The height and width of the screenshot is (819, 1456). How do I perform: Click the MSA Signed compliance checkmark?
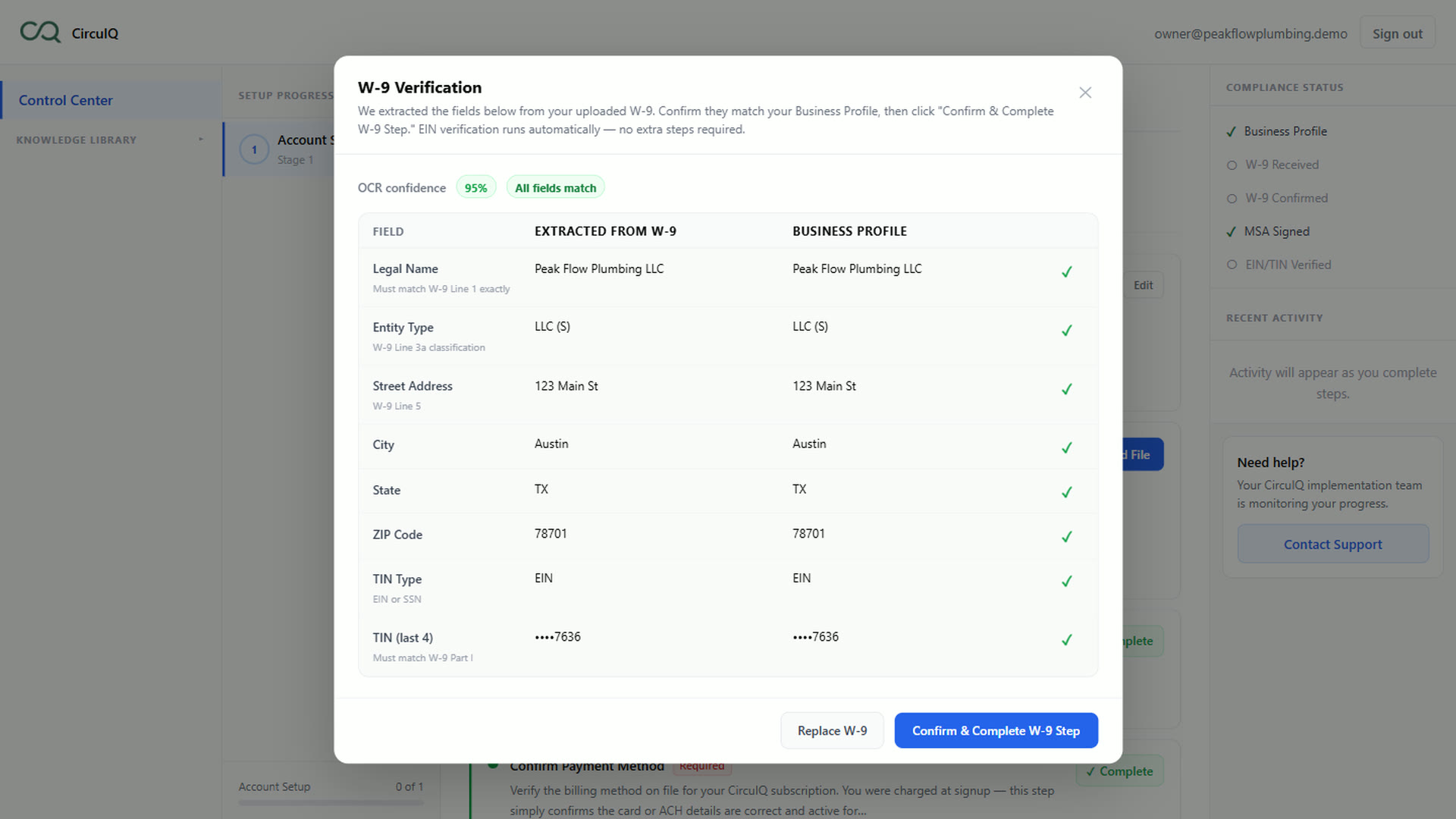pos(1231,232)
